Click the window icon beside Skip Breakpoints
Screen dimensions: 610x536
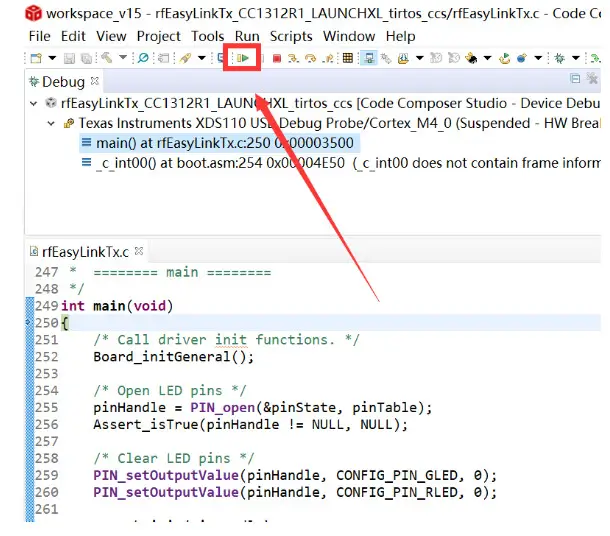point(164,59)
